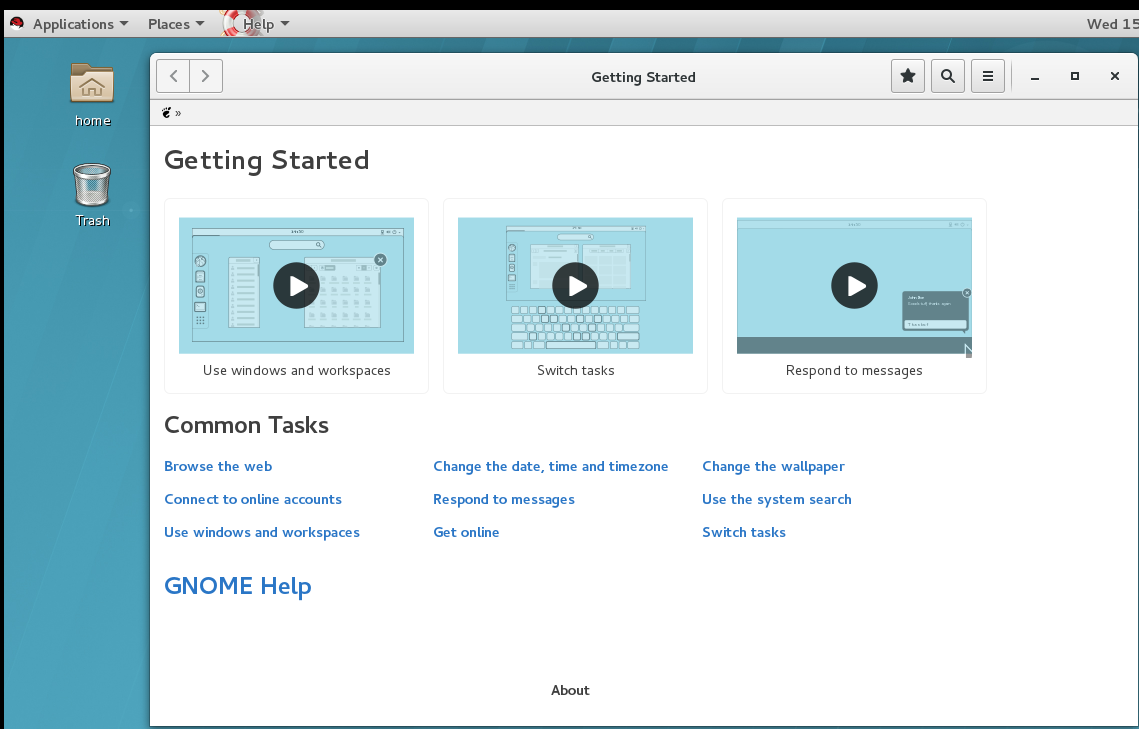Go back with the left arrow button
This screenshot has width=1139, height=729.
(173, 76)
